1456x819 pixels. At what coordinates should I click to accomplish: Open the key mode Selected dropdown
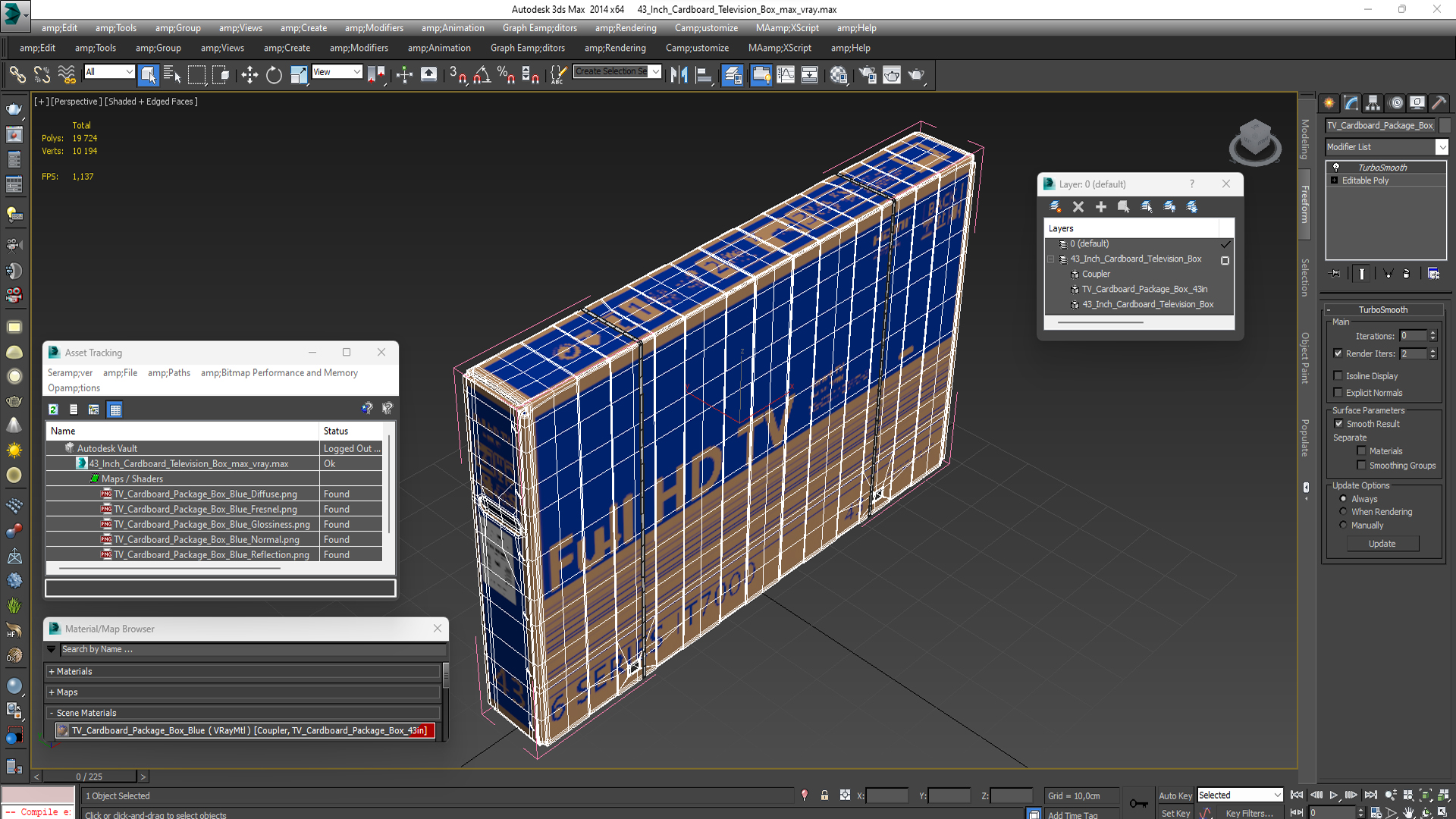(1240, 795)
